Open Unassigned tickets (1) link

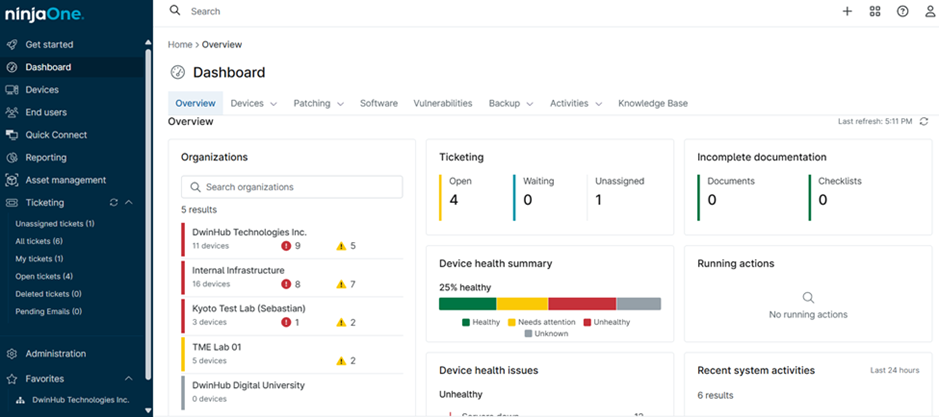[55, 224]
